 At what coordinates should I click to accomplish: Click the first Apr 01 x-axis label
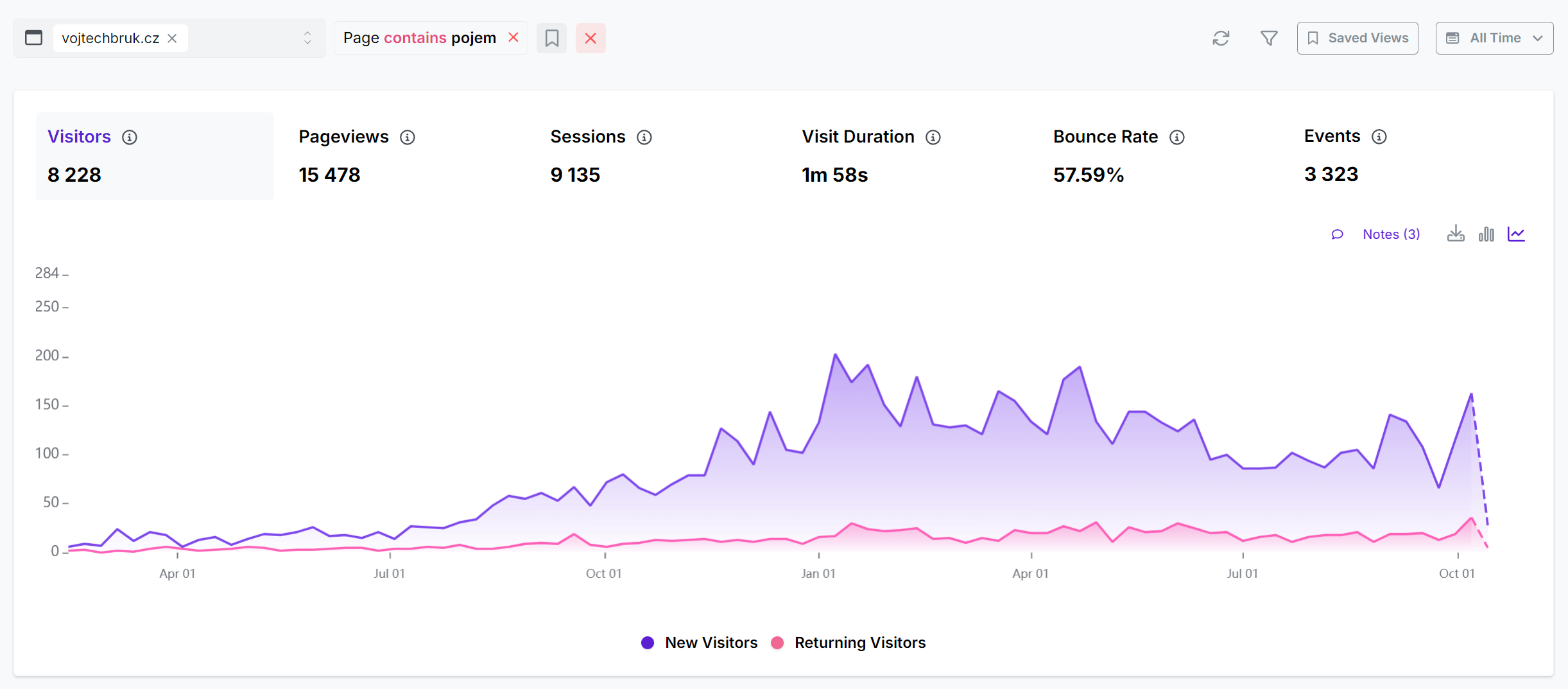(177, 573)
